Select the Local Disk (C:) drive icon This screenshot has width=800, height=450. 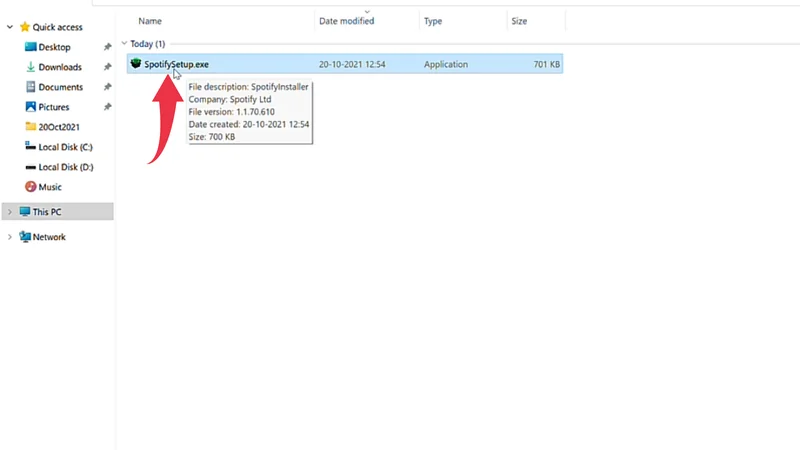tap(30, 147)
